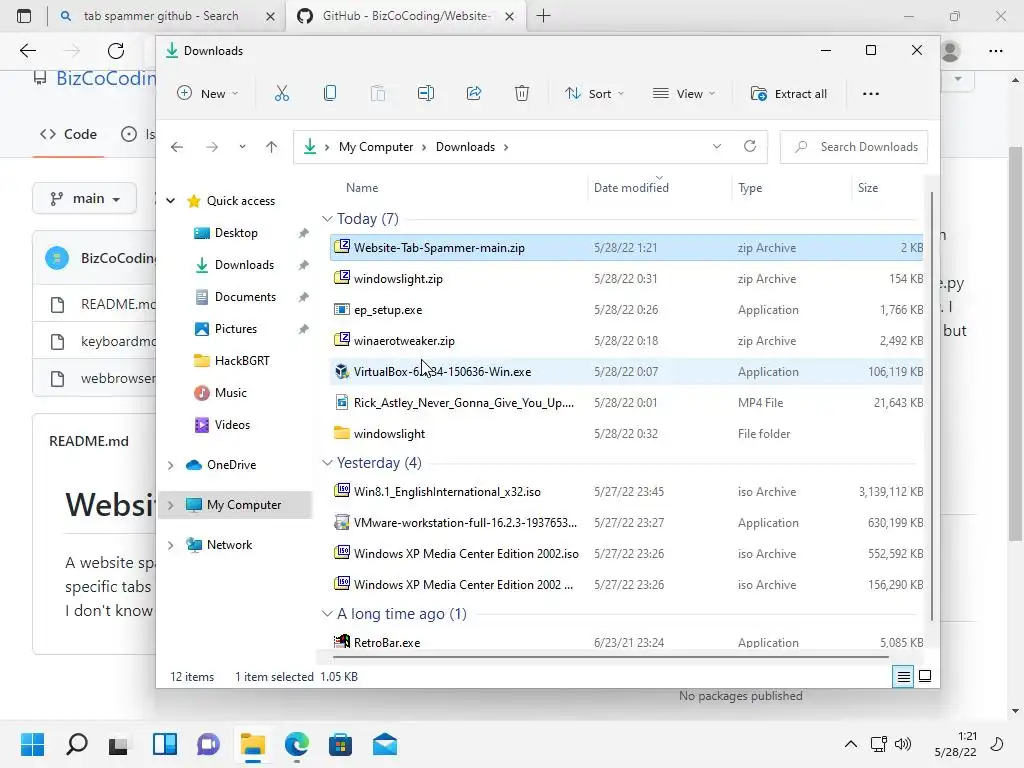This screenshot has height=768, width=1024.
Task: Open the View dropdown
Action: point(684,93)
